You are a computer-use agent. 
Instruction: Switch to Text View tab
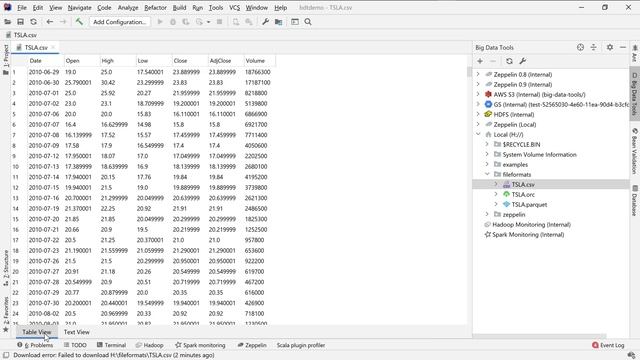click(77, 332)
